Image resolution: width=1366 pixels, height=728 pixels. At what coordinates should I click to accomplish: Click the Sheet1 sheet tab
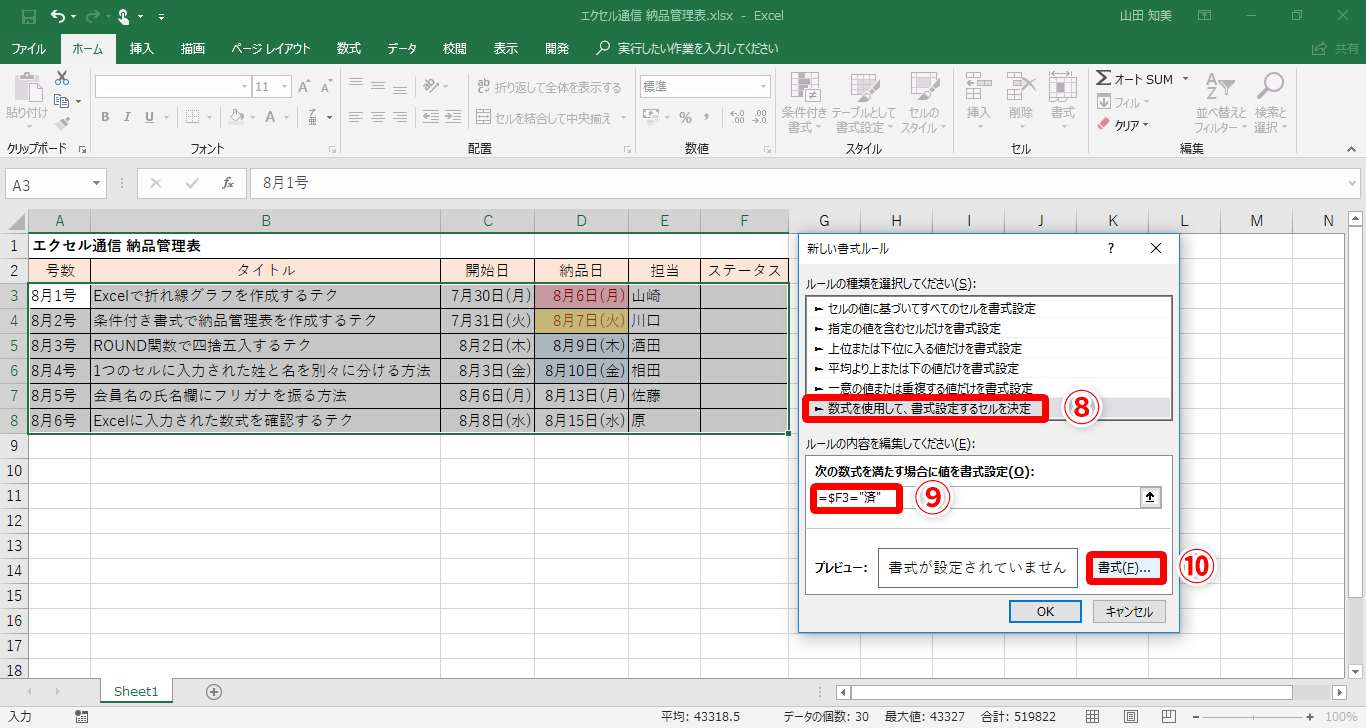(136, 691)
